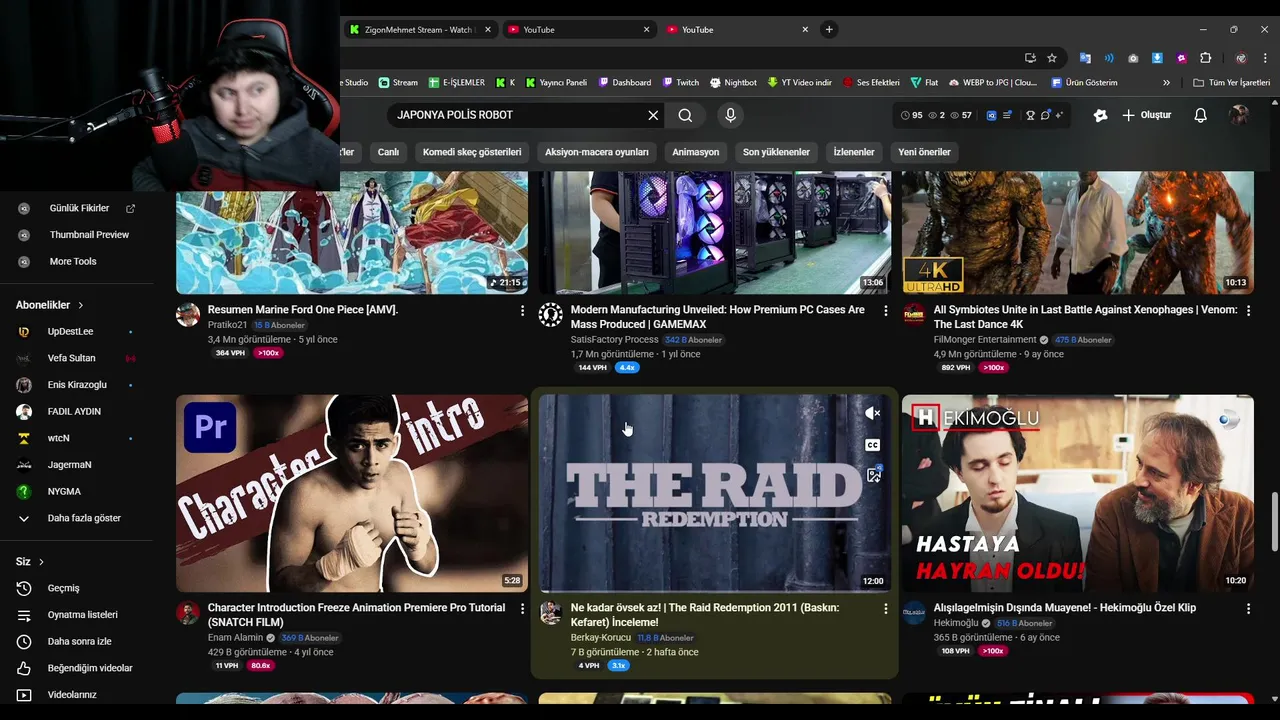The height and width of the screenshot is (720, 1280).
Task: Open the Hekimoğlu Hastaya Hayran Oldu thumbnail
Action: click(x=1078, y=493)
